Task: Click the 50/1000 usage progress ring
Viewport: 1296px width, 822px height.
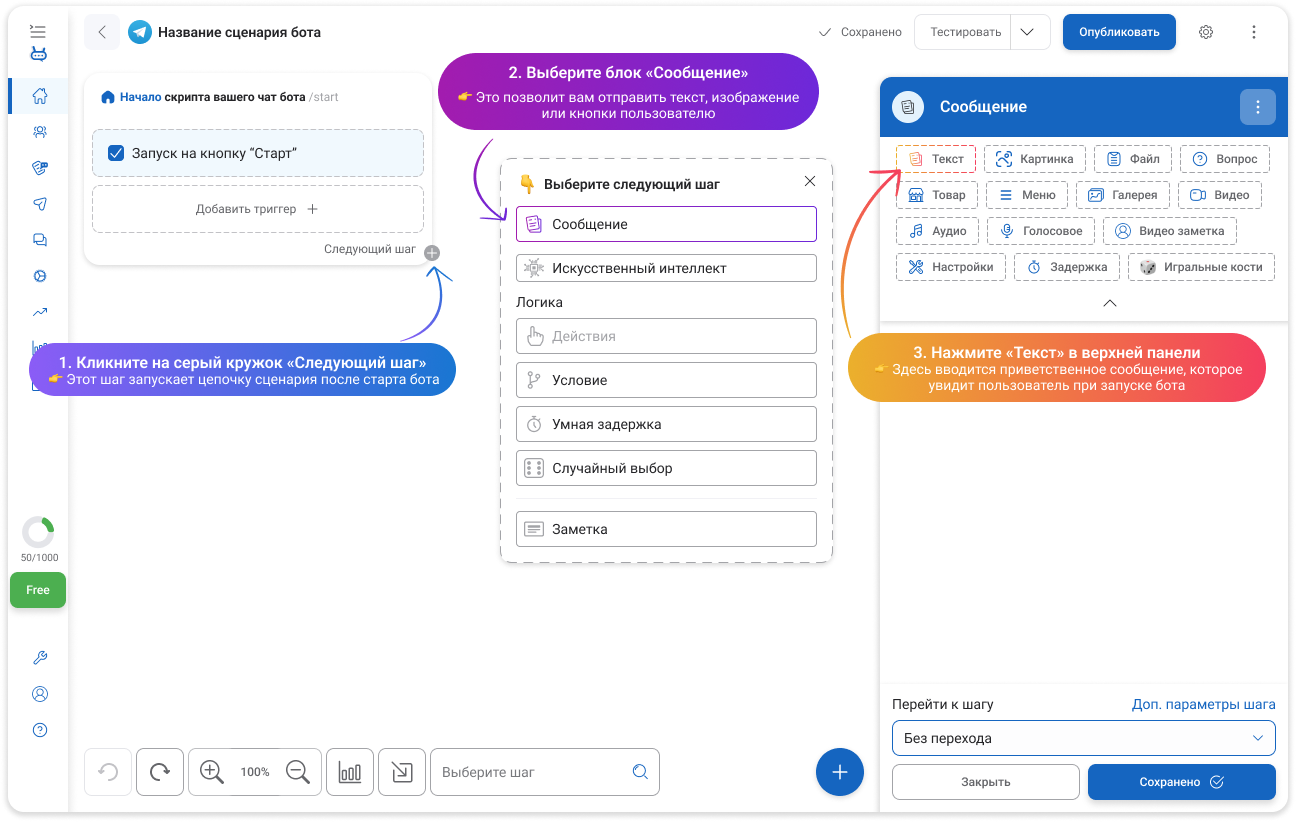Action: (38, 532)
